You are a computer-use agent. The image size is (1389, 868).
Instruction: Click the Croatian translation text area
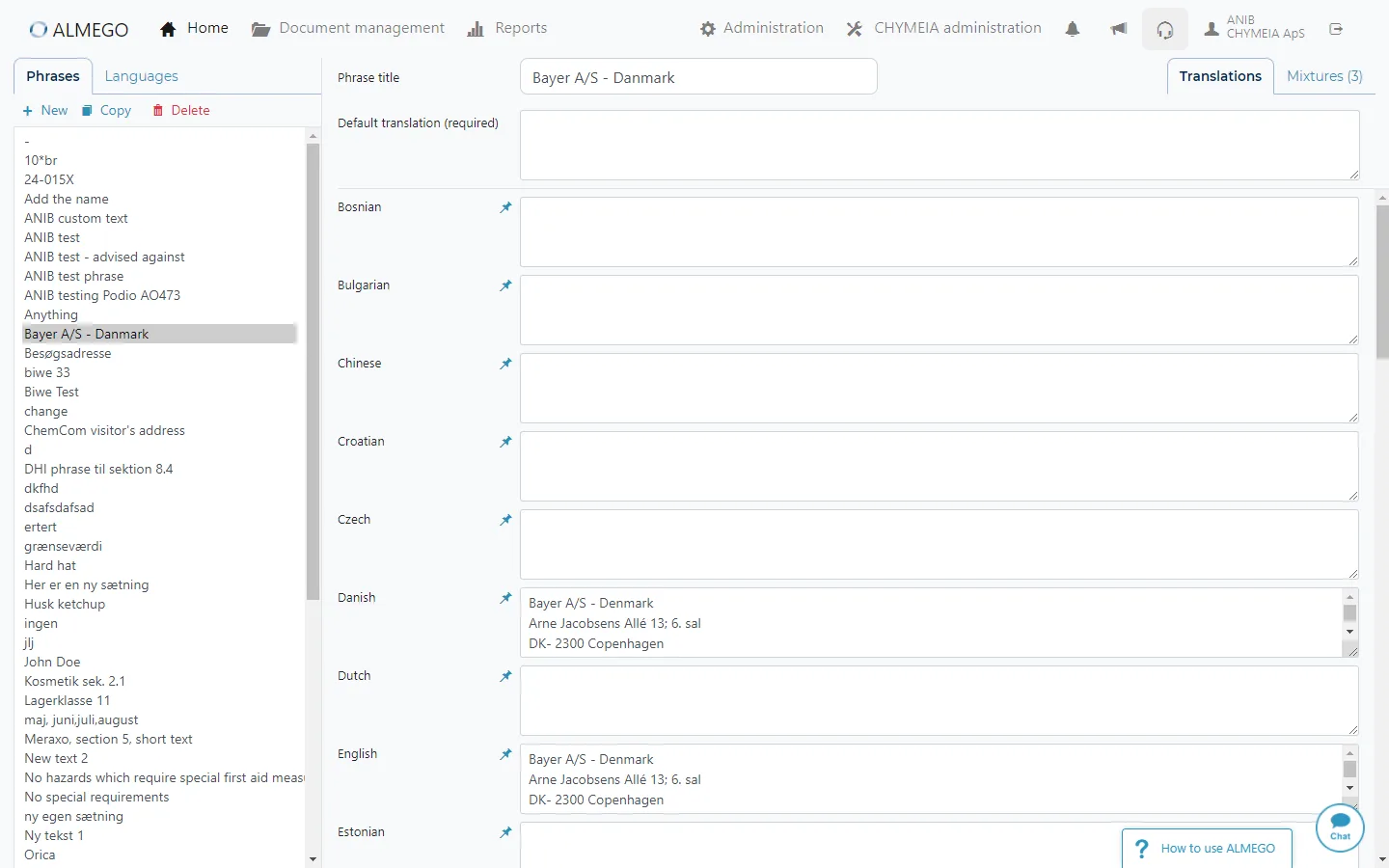click(940, 467)
